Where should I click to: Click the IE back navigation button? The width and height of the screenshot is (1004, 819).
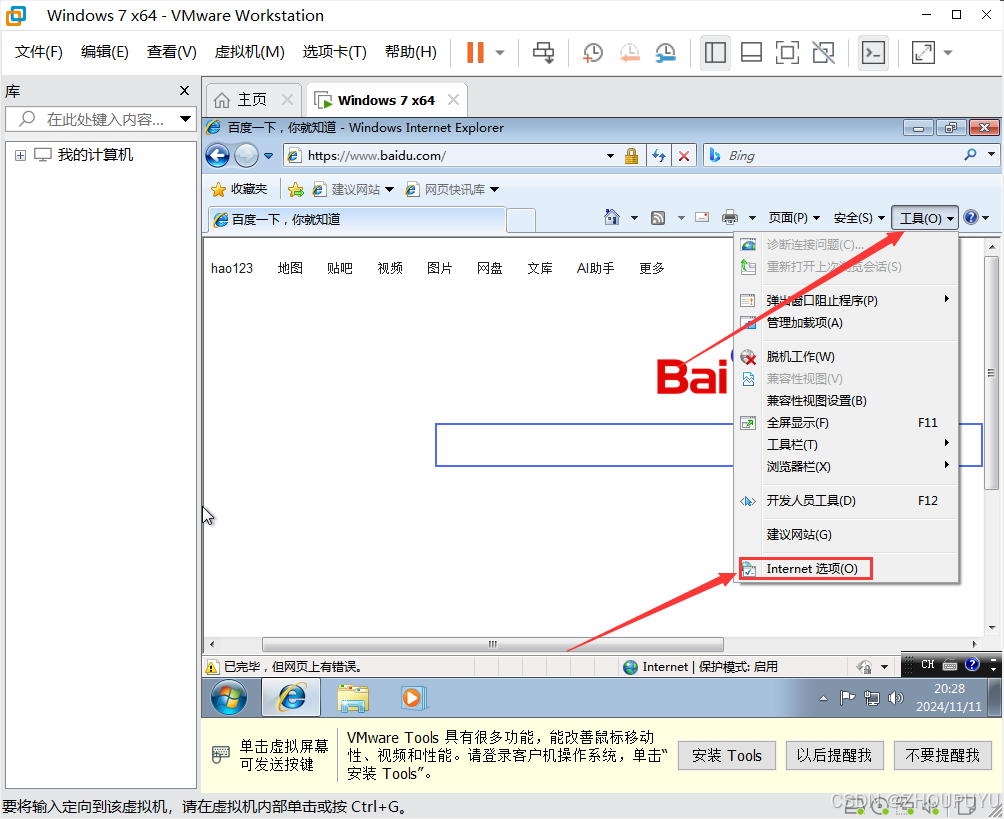[218, 155]
